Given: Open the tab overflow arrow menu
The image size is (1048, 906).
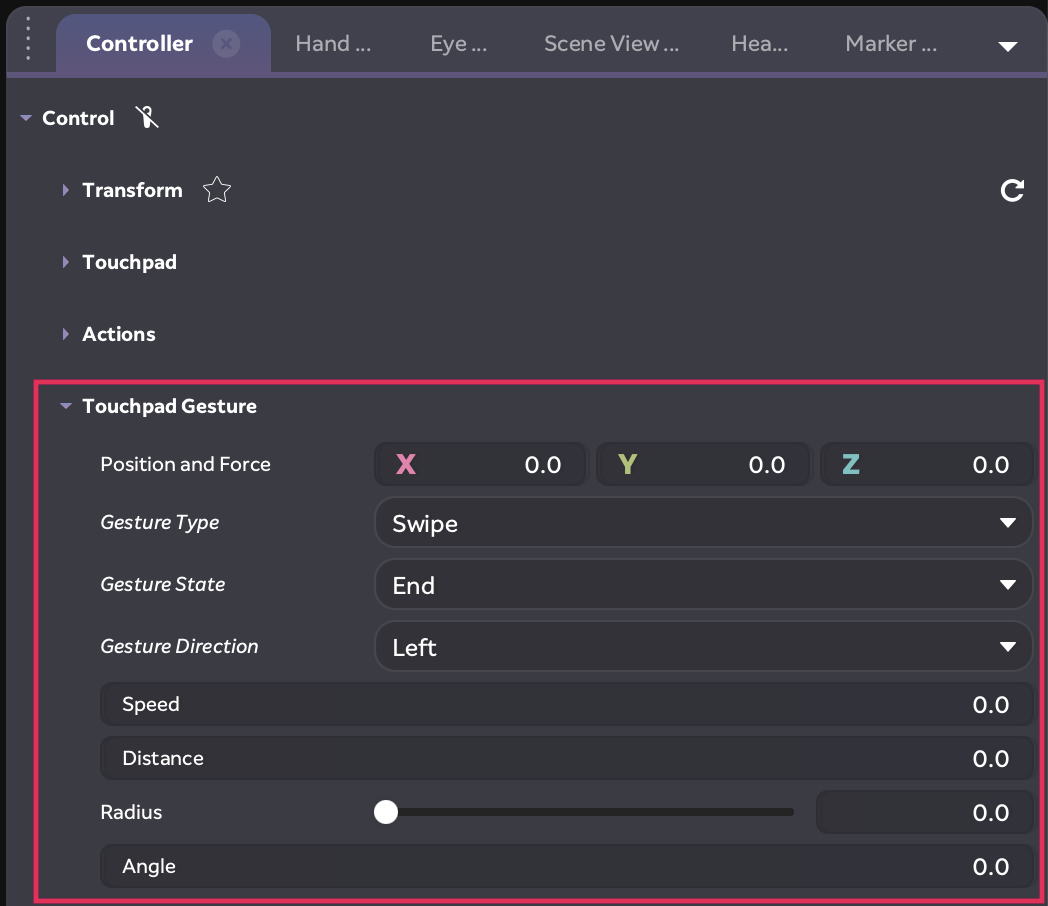Looking at the screenshot, I should [x=1008, y=46].
